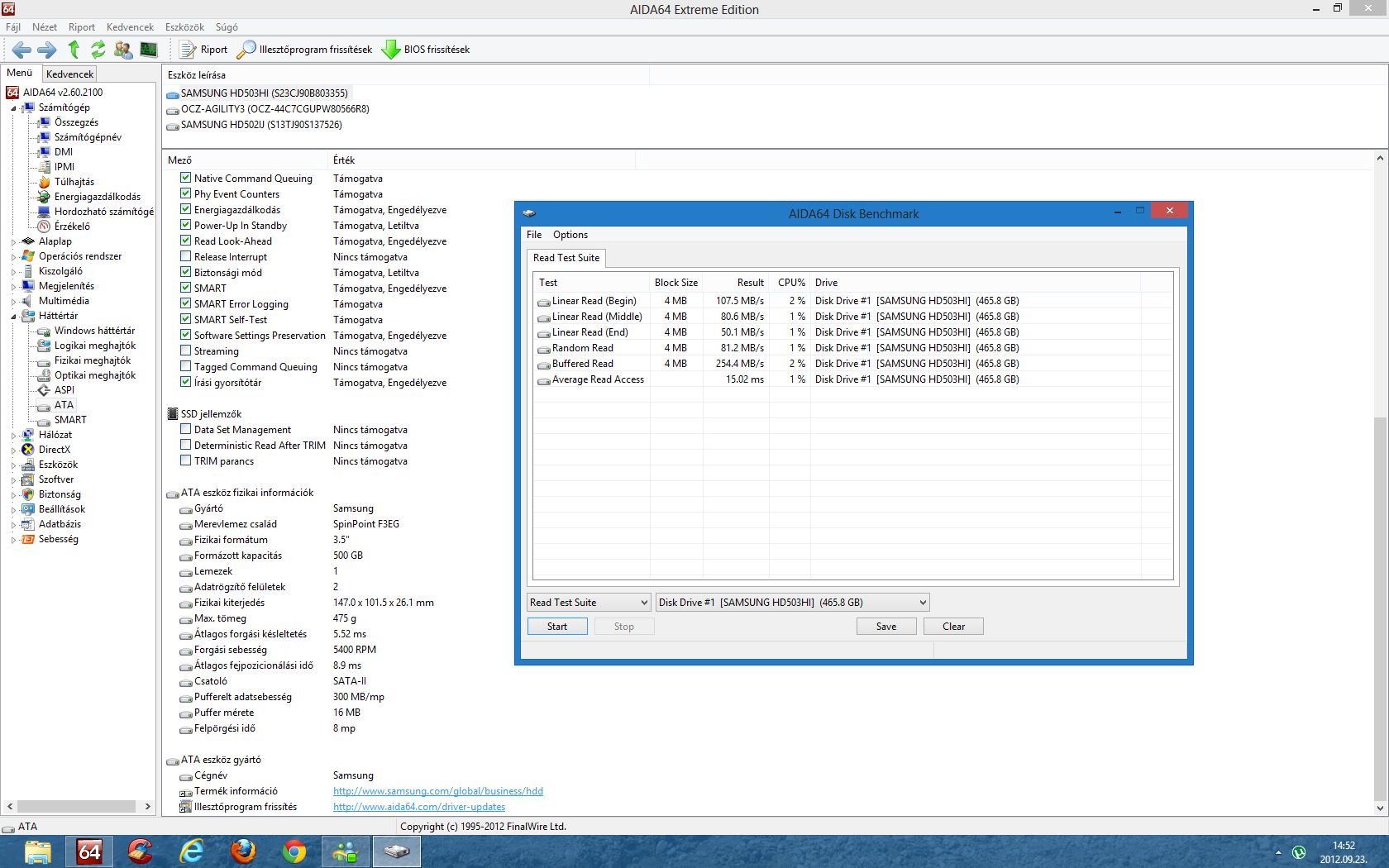
Task: Select the ASPI tree item
Action: (64, 390)
